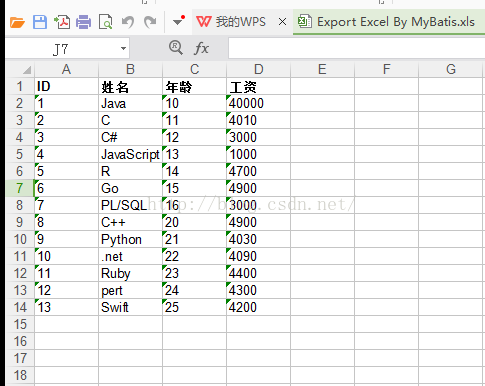
Task: Click the 工资 header cell
Action: 258,86
